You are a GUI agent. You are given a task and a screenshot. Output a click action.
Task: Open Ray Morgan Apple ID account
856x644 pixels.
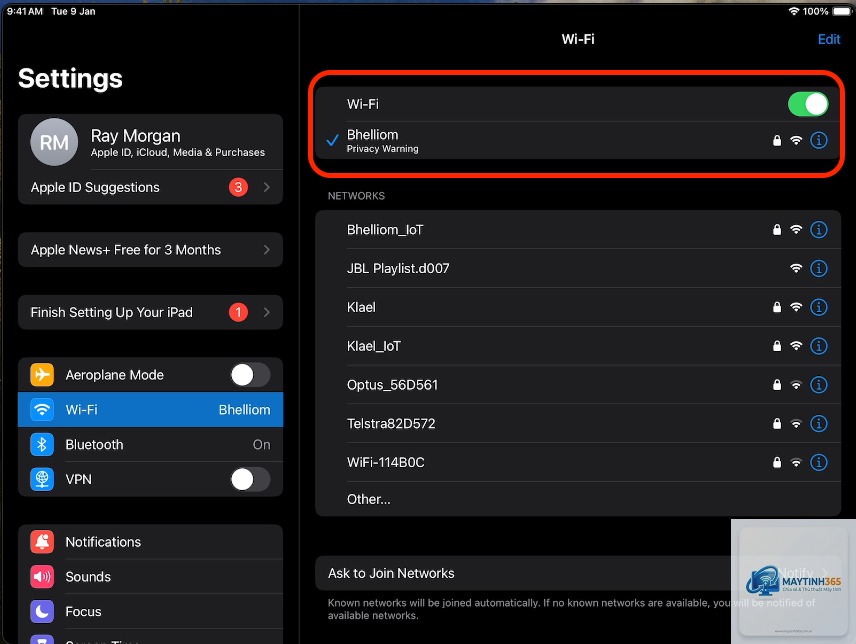[x=150, y=142]
